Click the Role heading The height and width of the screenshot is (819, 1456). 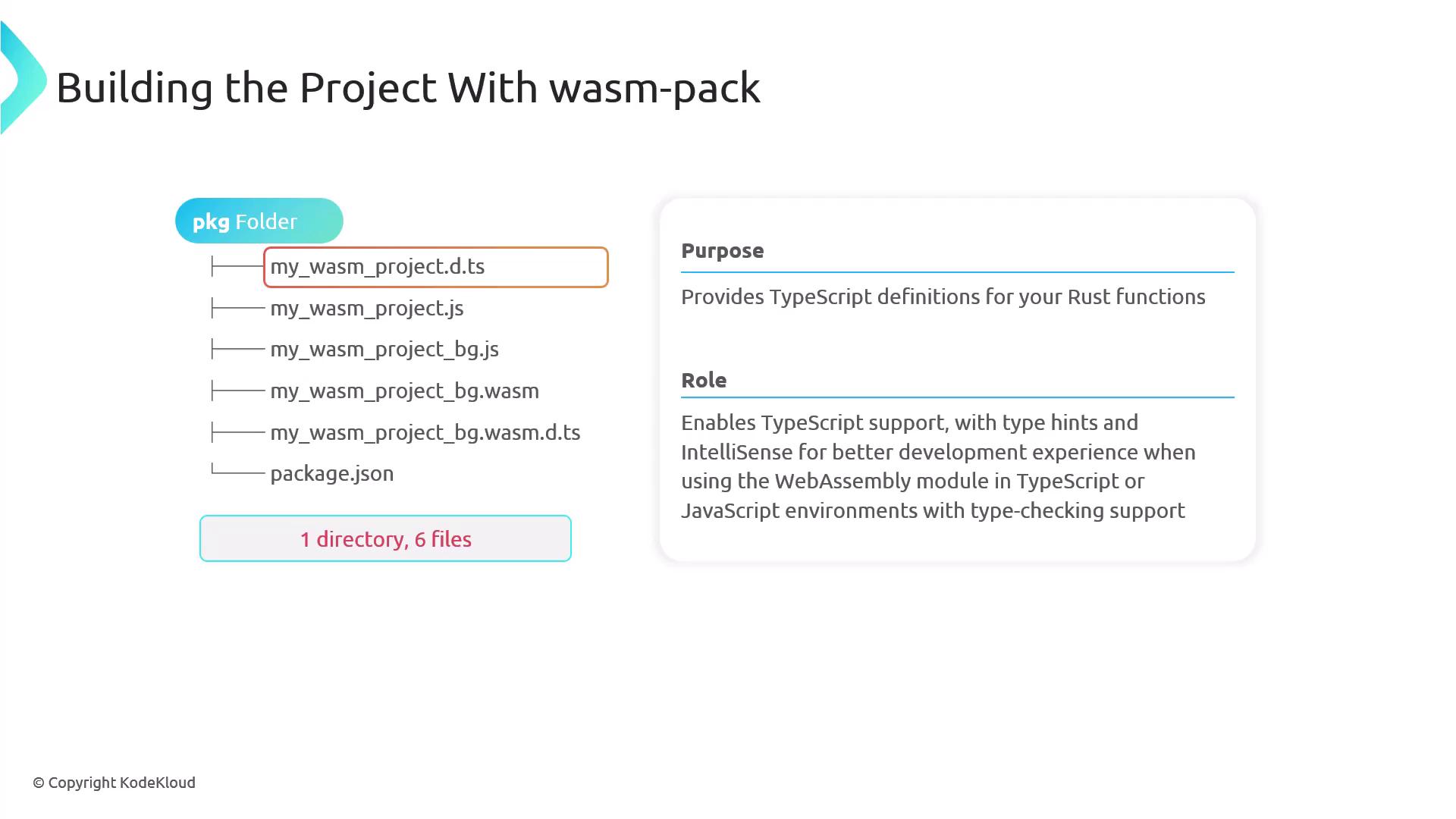coord(703,381)
